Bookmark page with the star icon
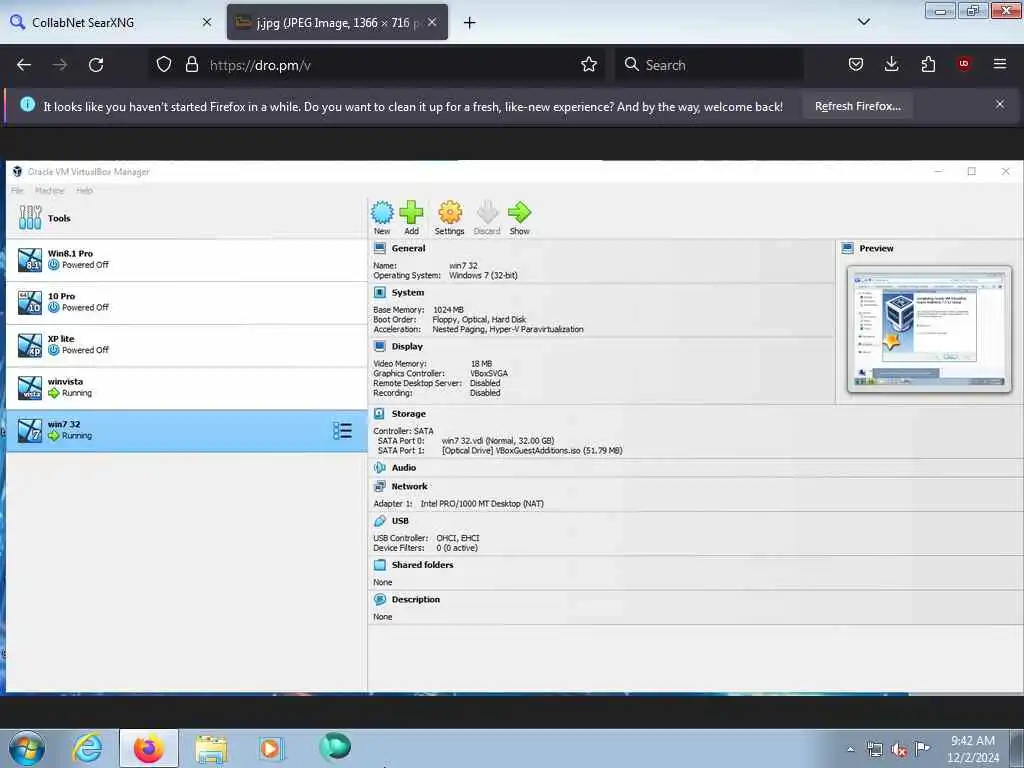Screen dimensions: 1024x768 tap(589, 65)
